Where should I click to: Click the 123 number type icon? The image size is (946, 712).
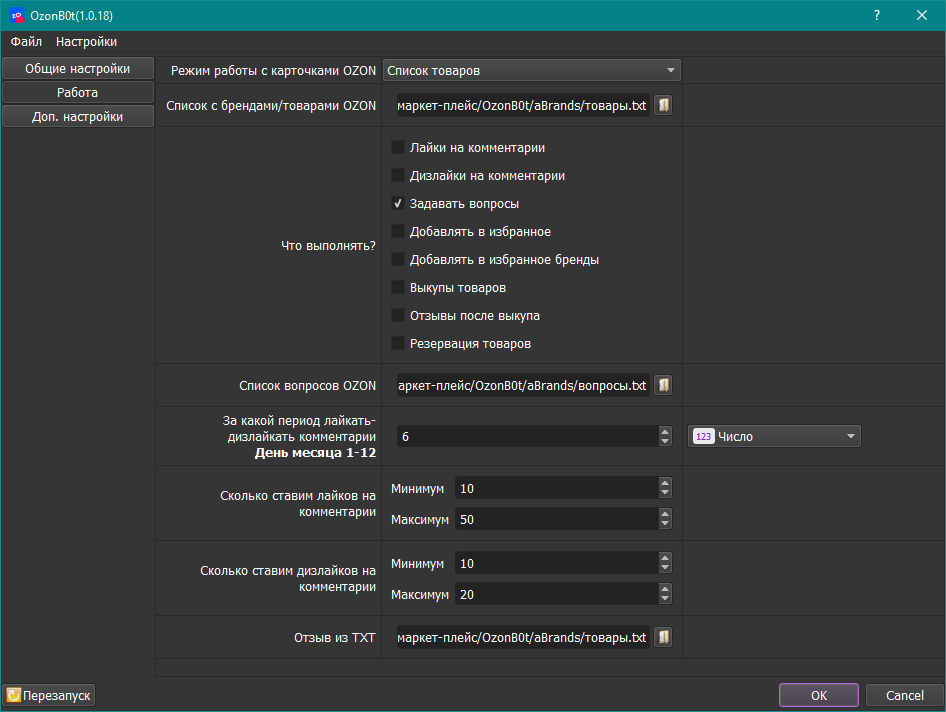coord(703,436)
